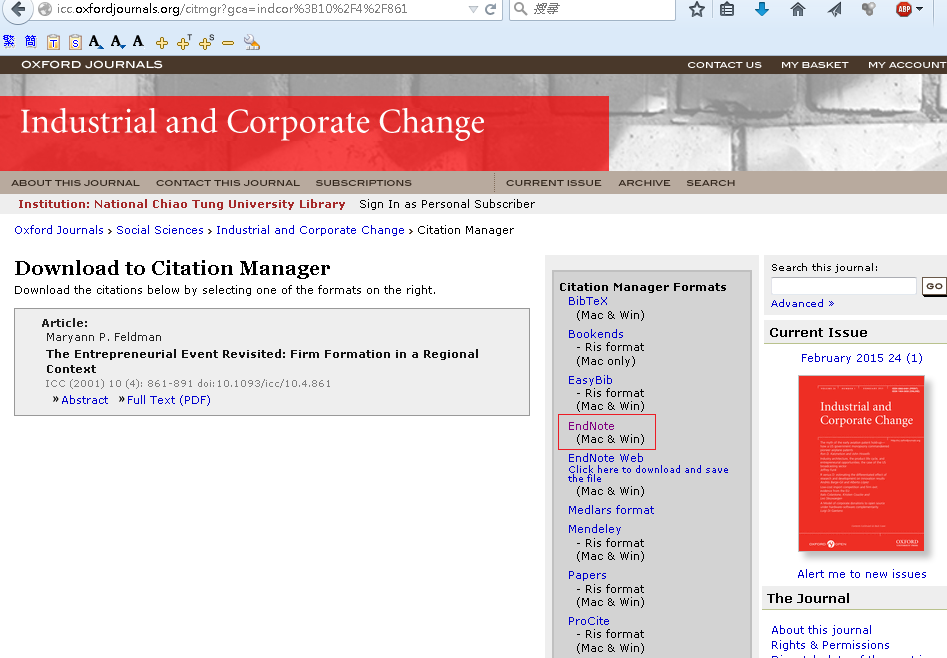Show bookmarks list icon
The image size is (947, 658).
(727, 9)
